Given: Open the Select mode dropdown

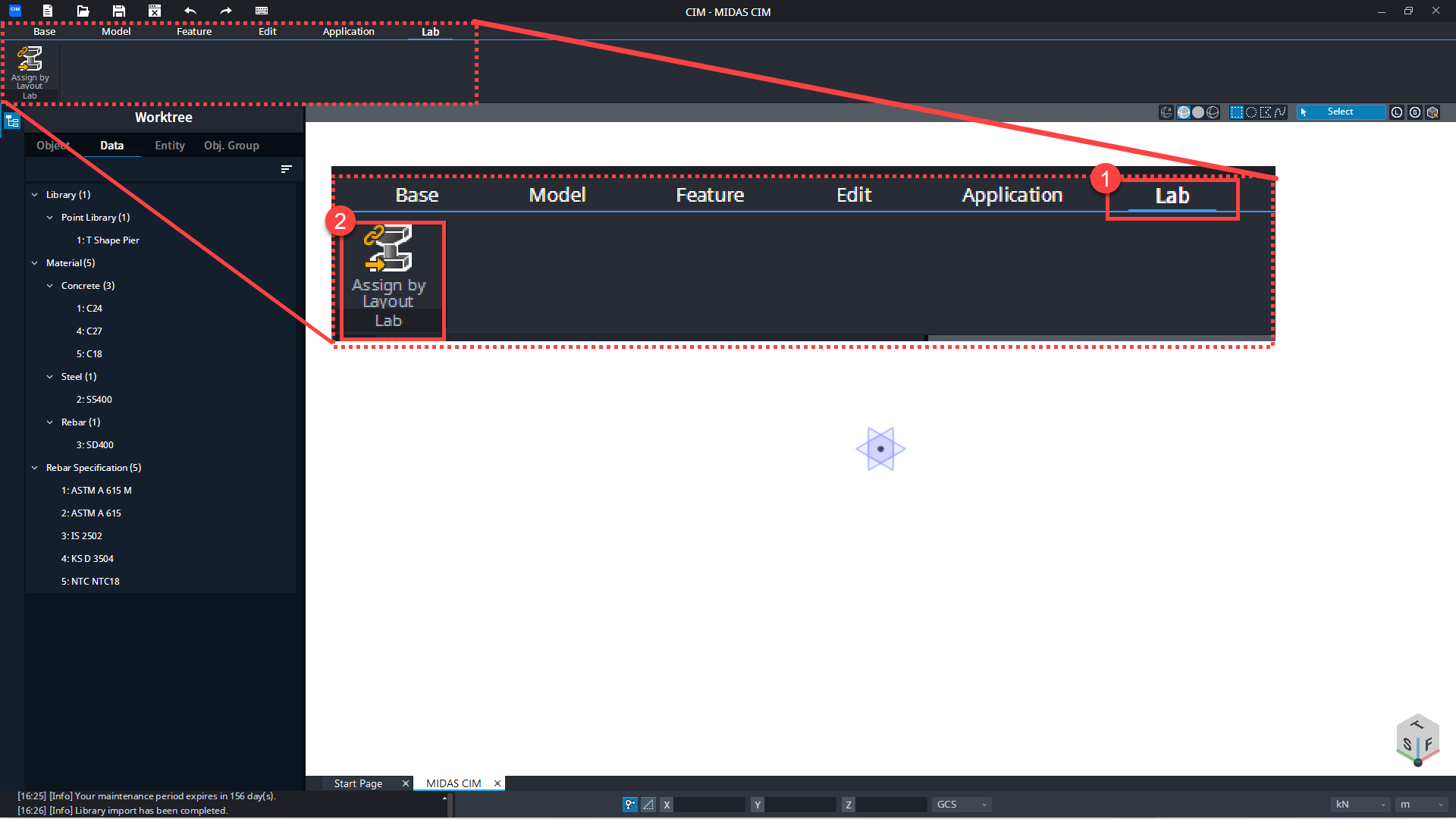Looking at the screenshot, I should (1341, 112).
